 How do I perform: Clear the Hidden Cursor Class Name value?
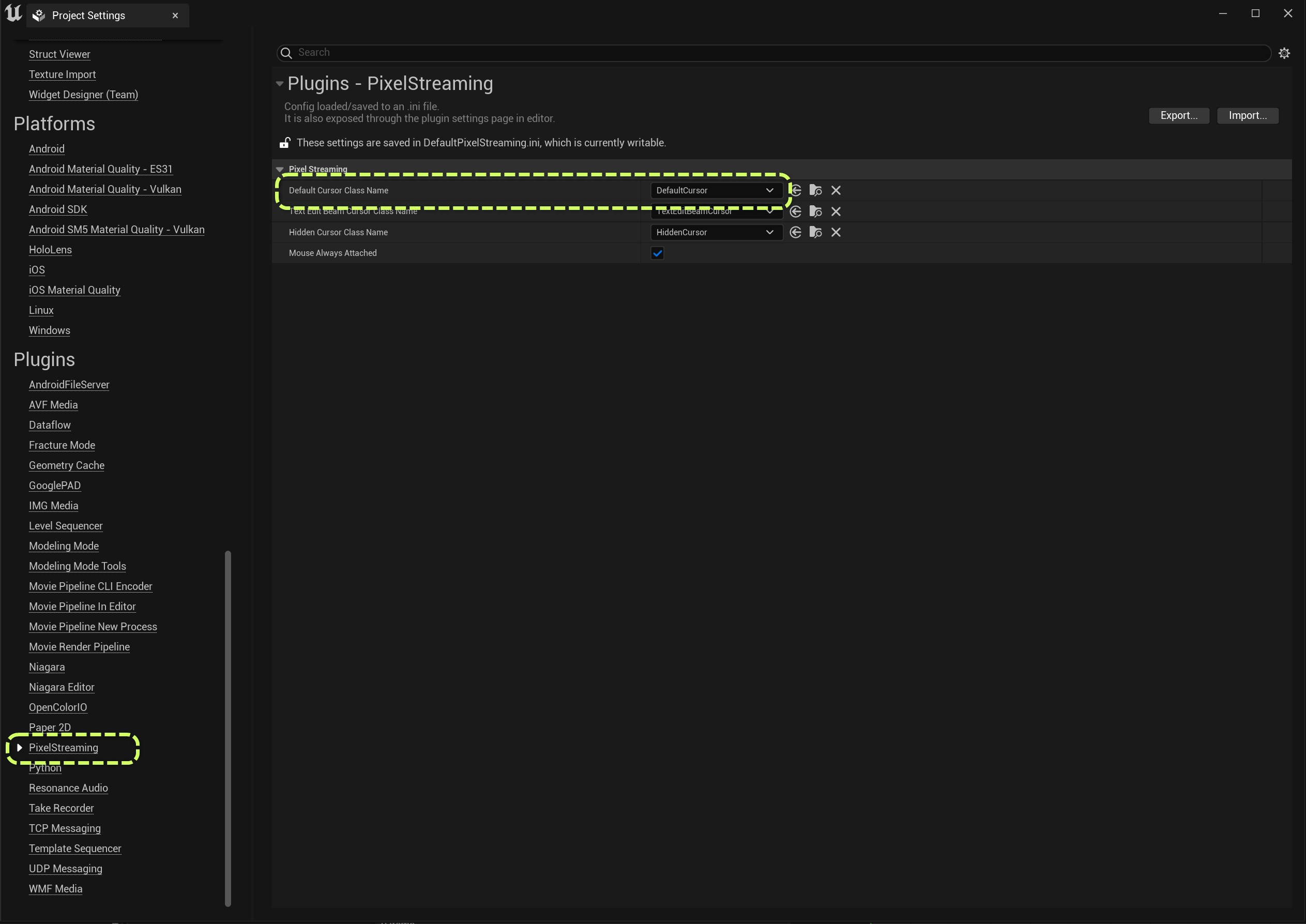pos(836,232)
